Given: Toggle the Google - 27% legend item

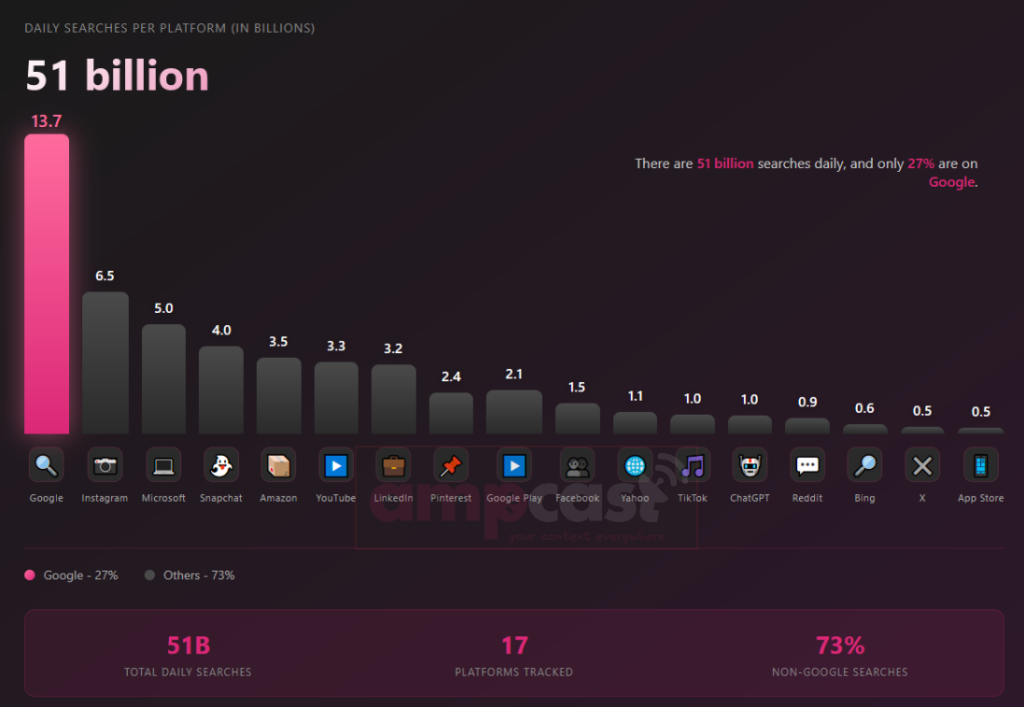Looking at the screenshot, I should click(72, 575).
